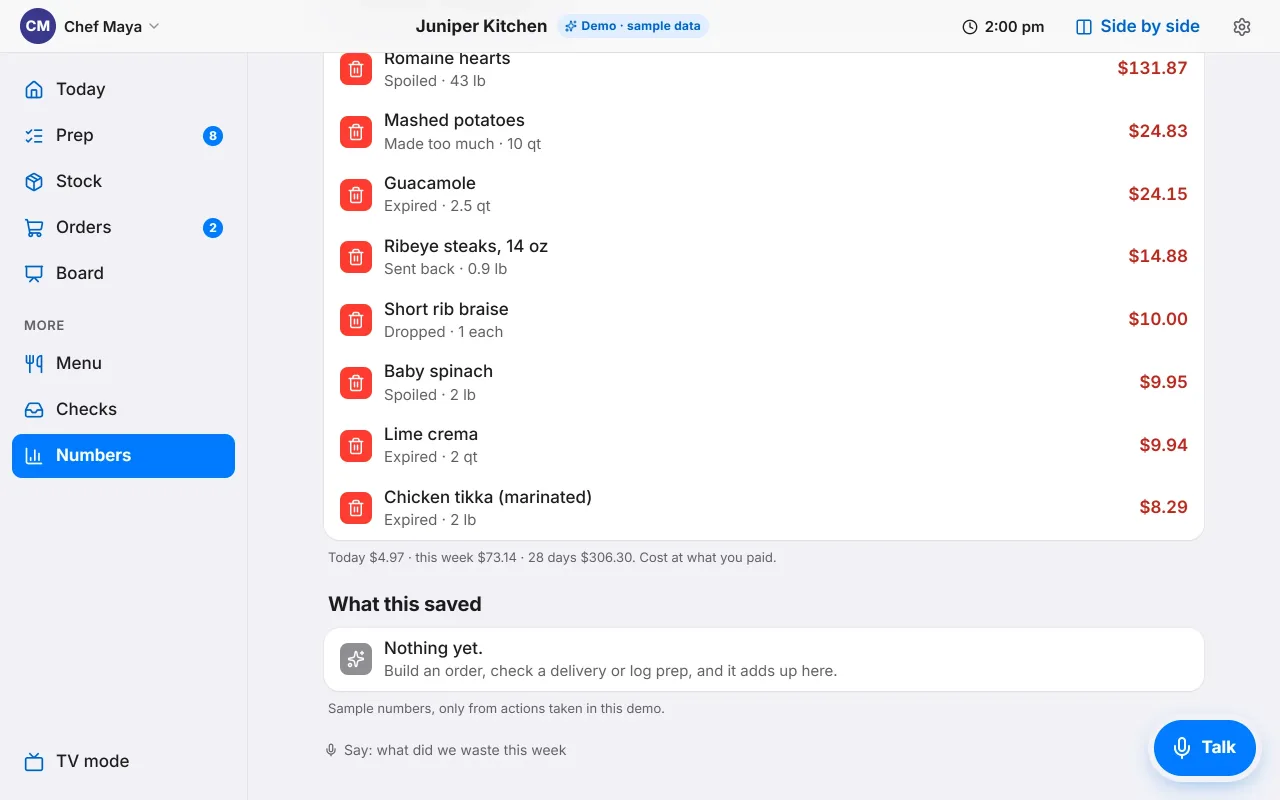Viewport: 1280px width, 800px height.
Task: Click the Demo sample data badge
Action: (633, 26)
